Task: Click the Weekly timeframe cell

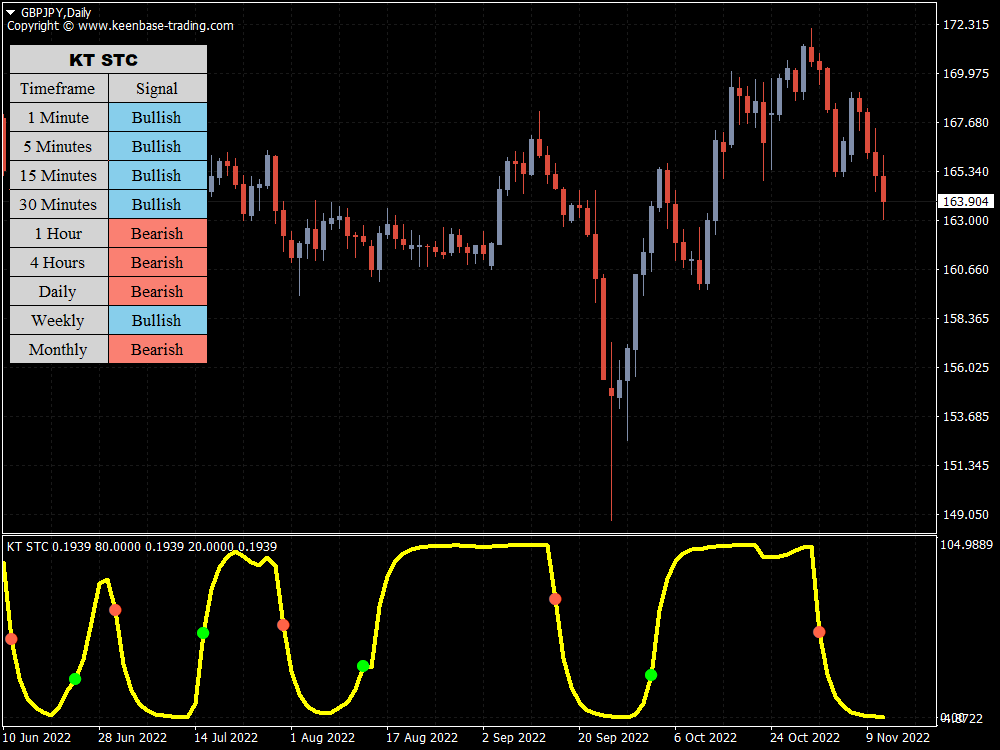Action: click(59, 320)
